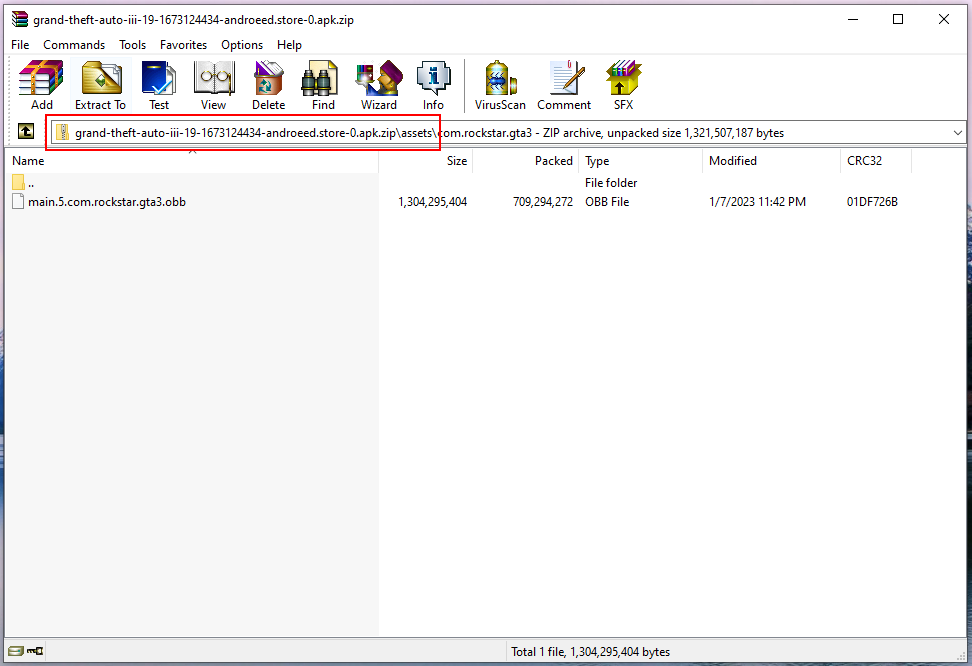
Task: Open the Favorites menu
Action: coord(183,45)
